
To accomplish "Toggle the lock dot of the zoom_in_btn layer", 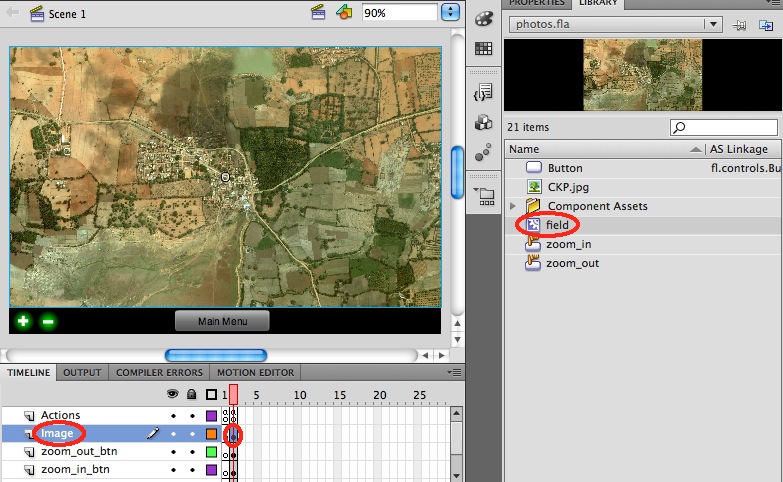I will [192, 470].
